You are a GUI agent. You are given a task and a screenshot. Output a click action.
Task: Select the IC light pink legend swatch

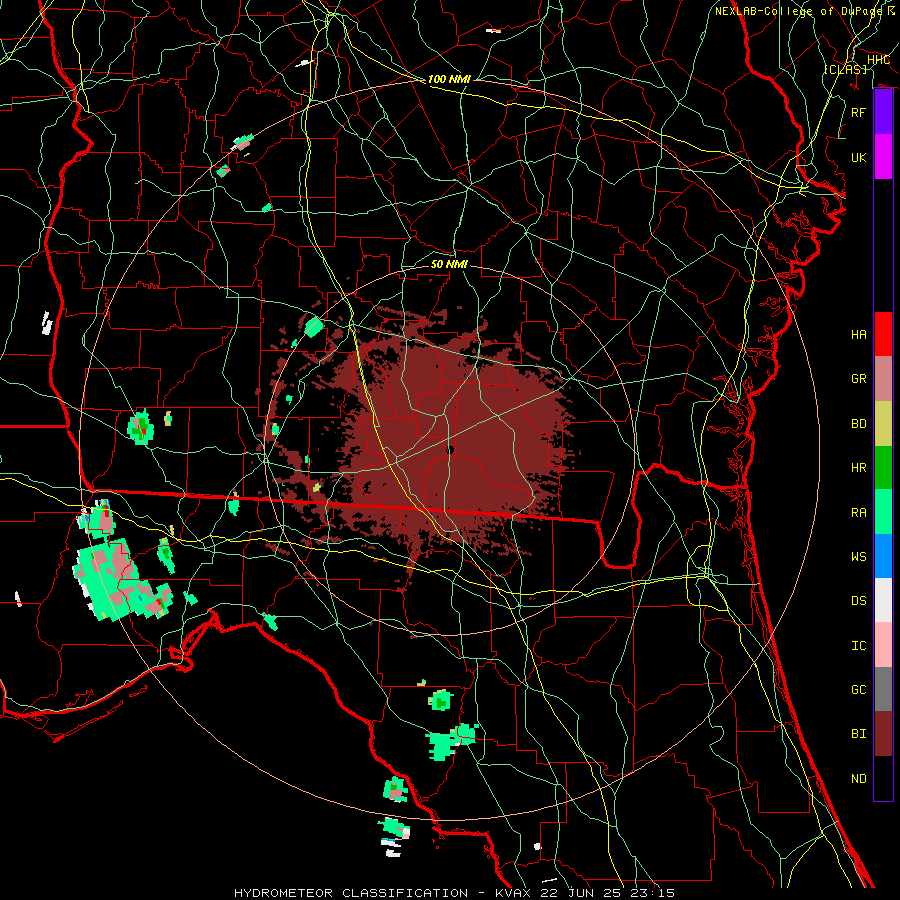tap(883, 645)
